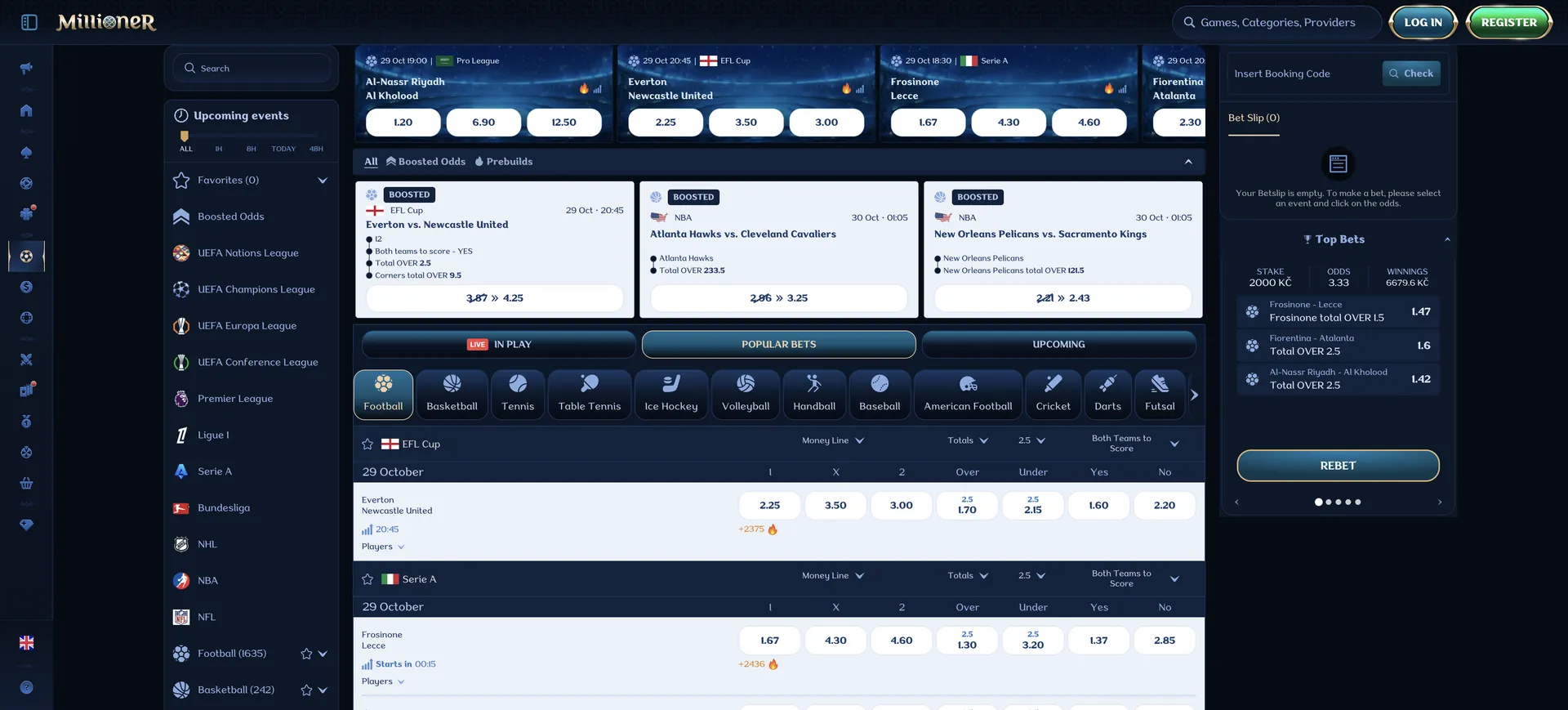Image resolution: width=1568 pixels, height=710 pixels.
Task: Open EFL Cup Totals dropdown
Action: tap(968, 440)
